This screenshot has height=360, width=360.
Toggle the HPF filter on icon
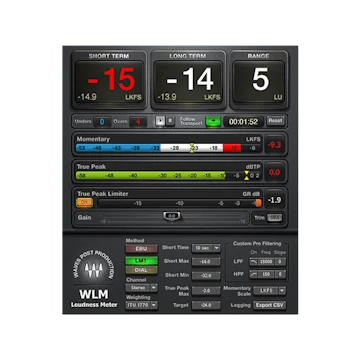[x=254, y=274]
